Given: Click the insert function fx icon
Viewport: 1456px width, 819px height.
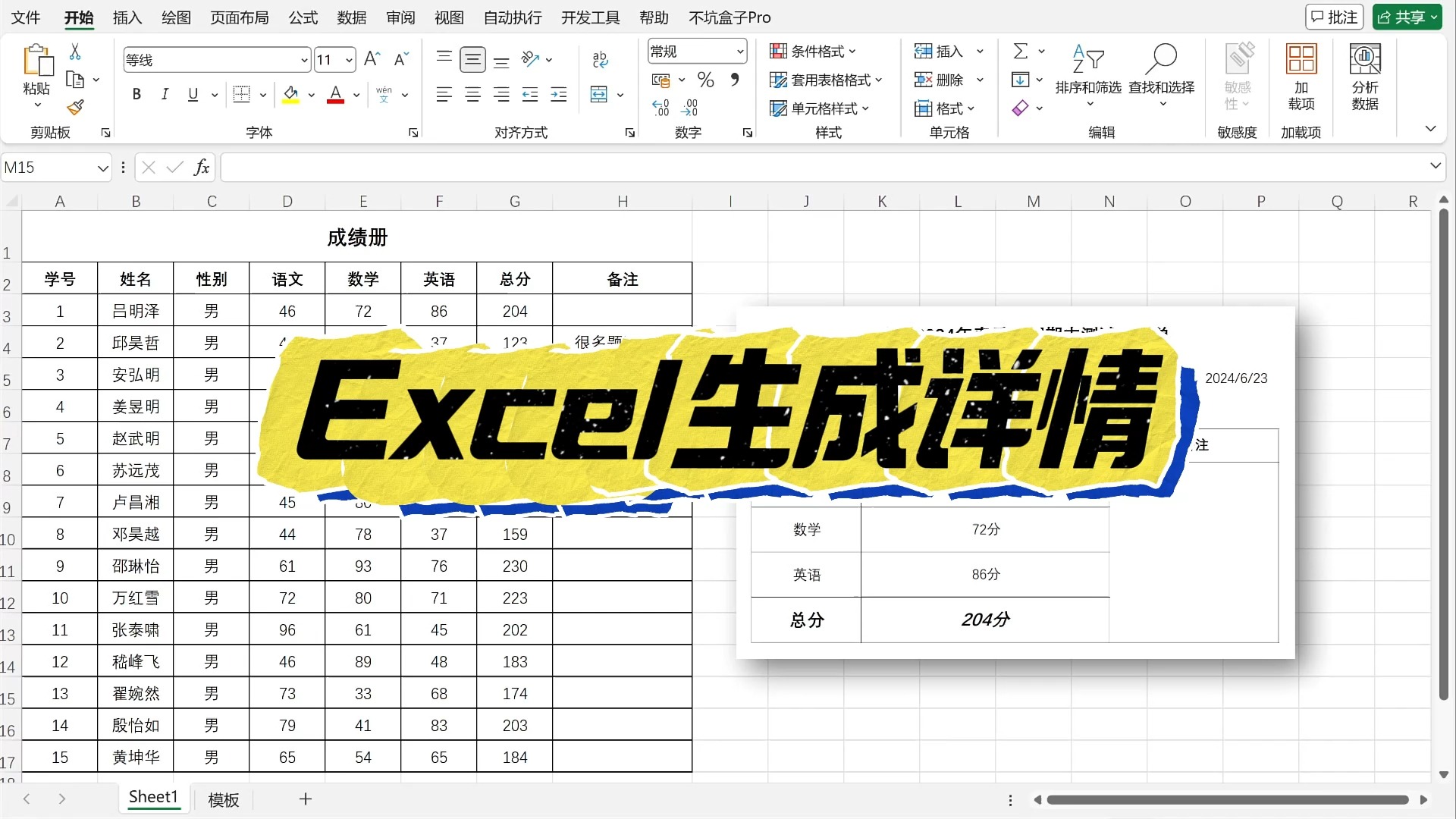Looking at the screenshot, I should (201, 168).
